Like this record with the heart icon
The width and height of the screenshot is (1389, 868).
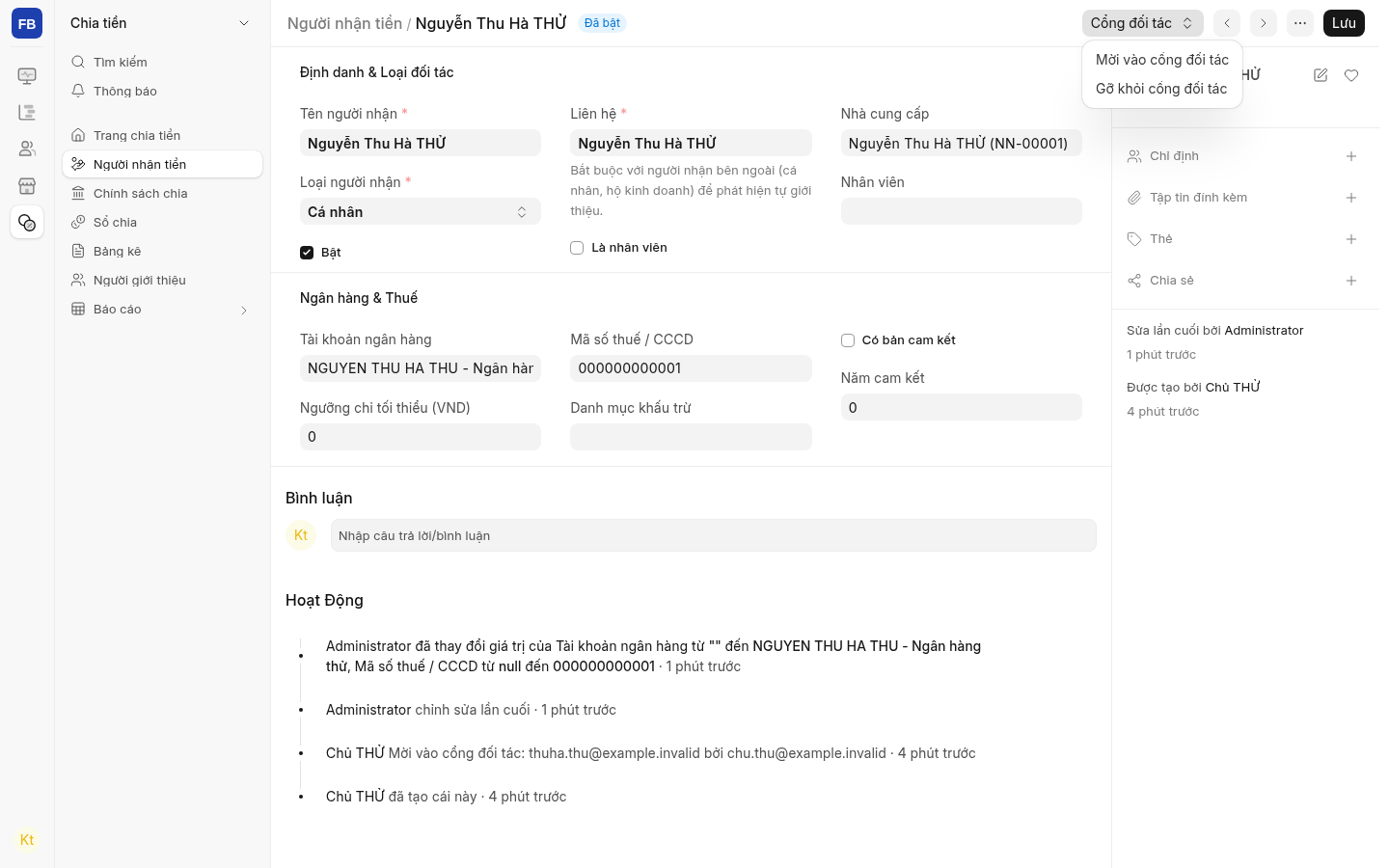(1351, 75)
